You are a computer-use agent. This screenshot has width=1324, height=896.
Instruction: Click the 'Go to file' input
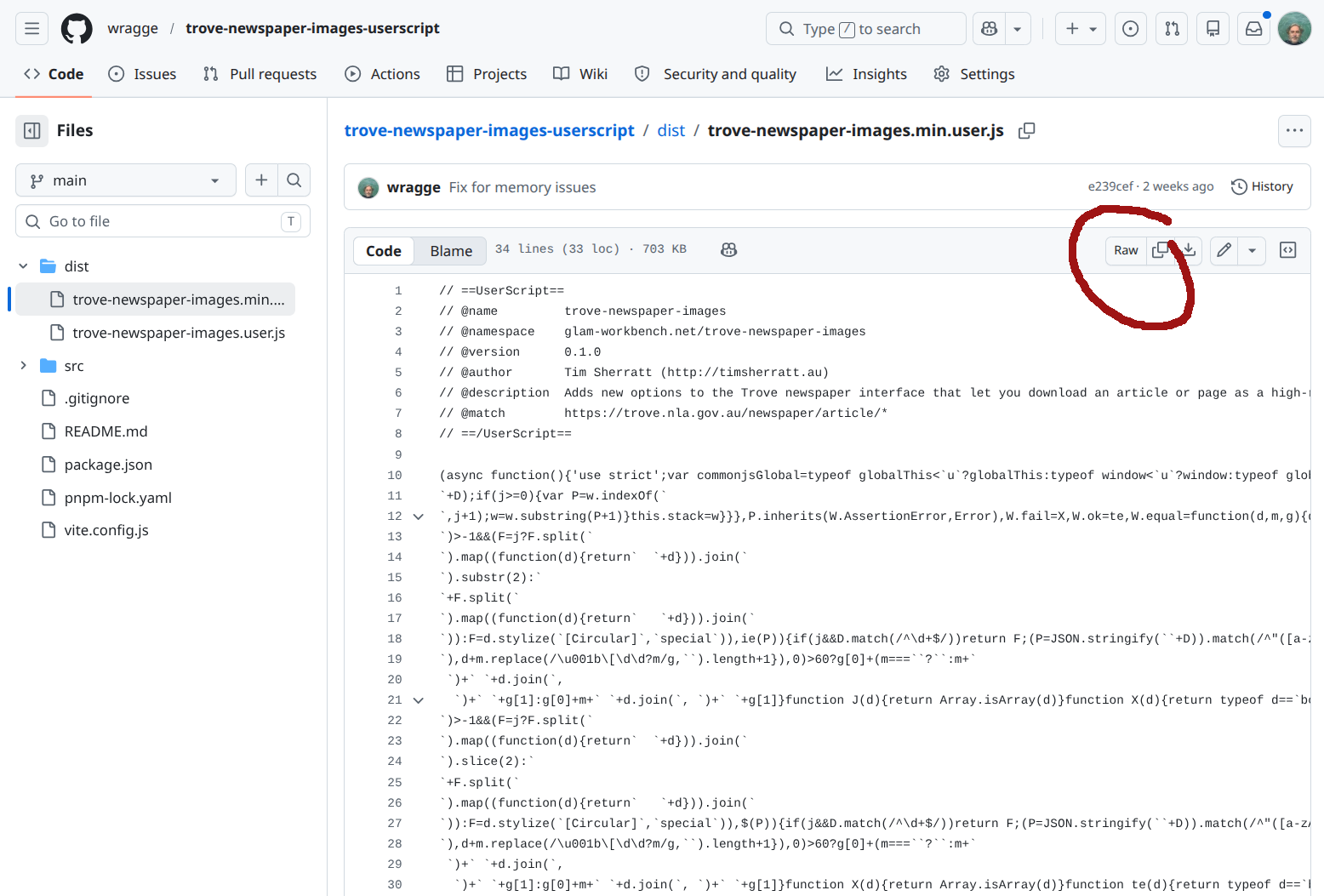163,221
